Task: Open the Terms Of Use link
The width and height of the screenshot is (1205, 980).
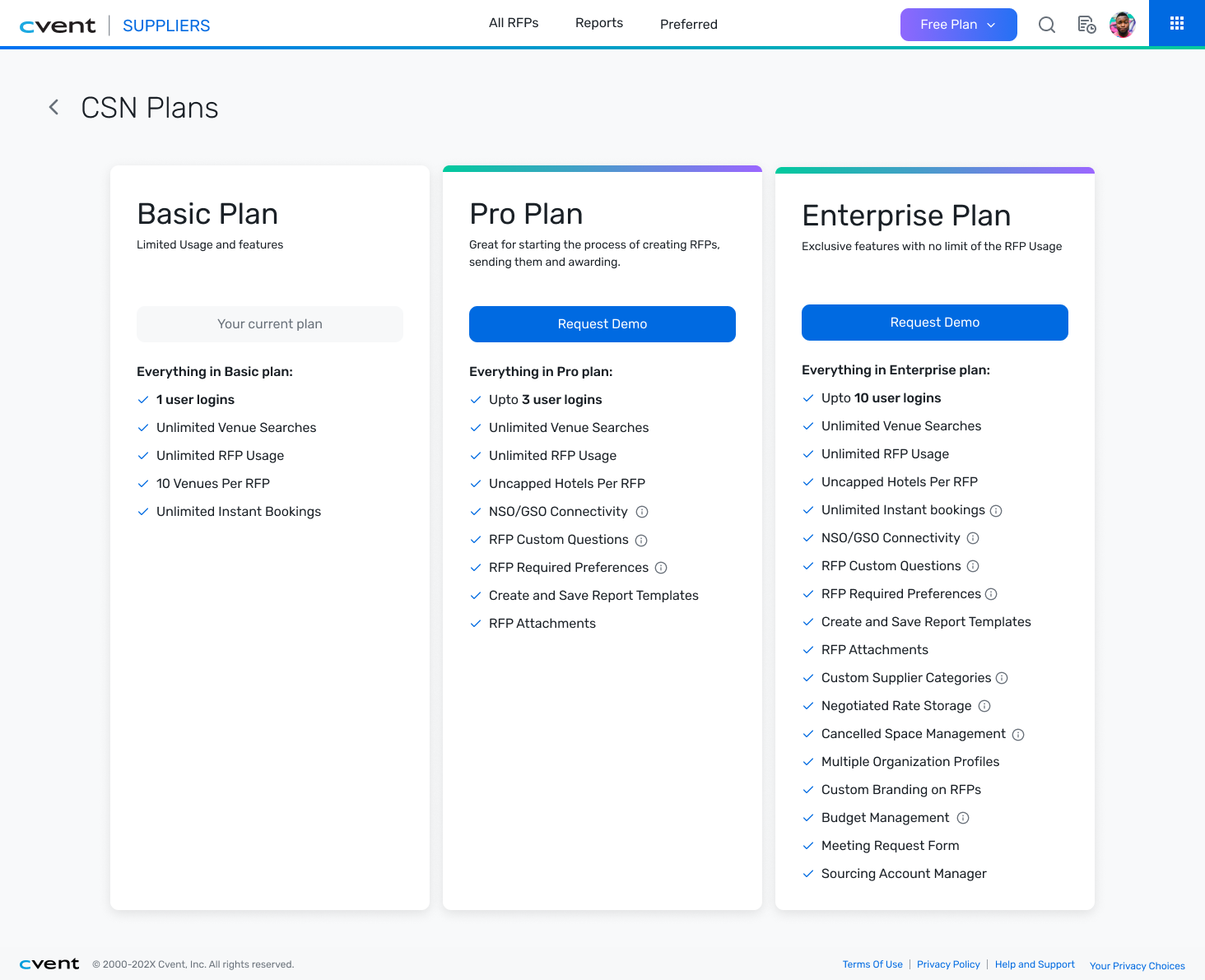Action: click(x=872, y=964)
